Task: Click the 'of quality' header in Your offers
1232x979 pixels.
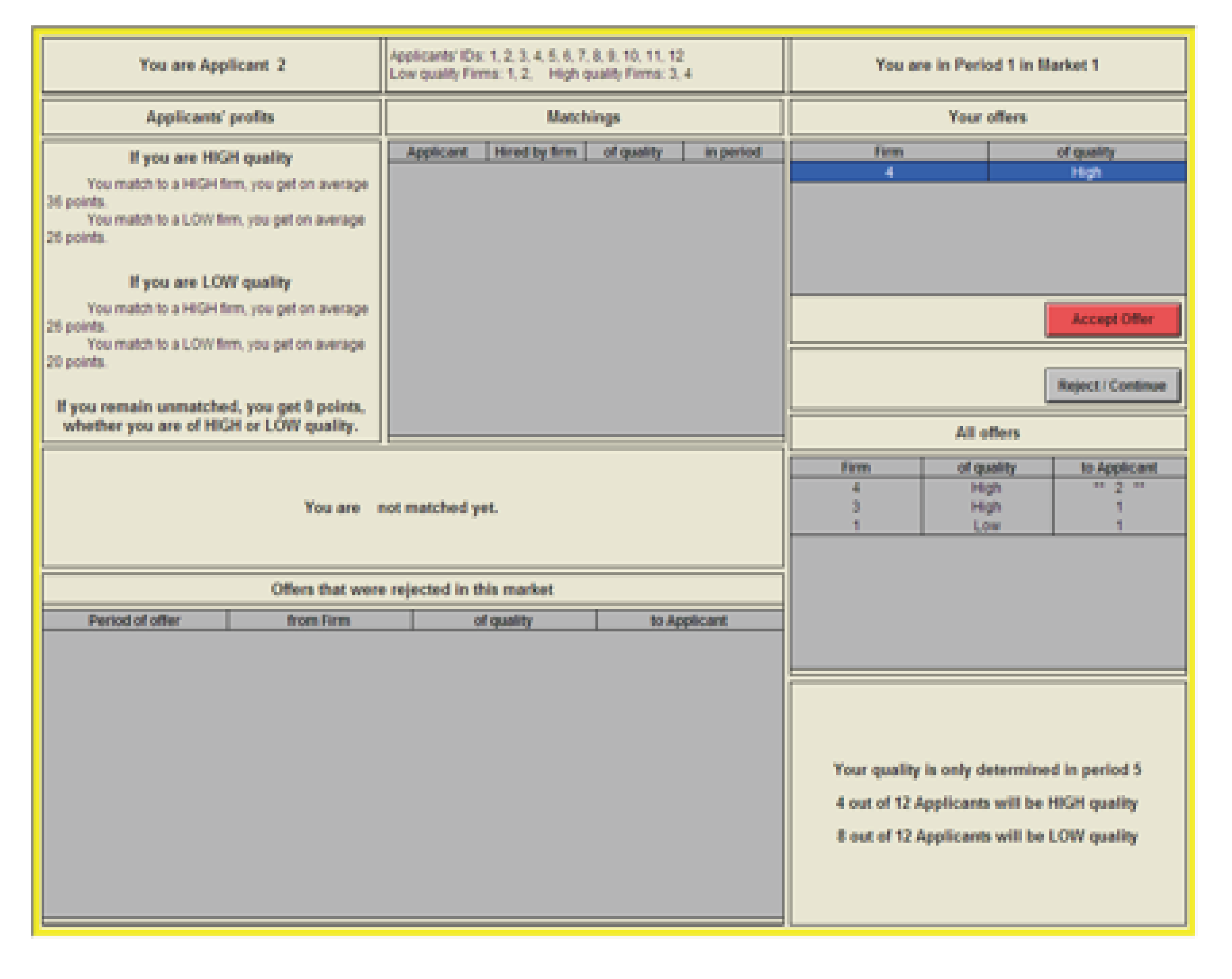Action: click(x=1086, y=151)
